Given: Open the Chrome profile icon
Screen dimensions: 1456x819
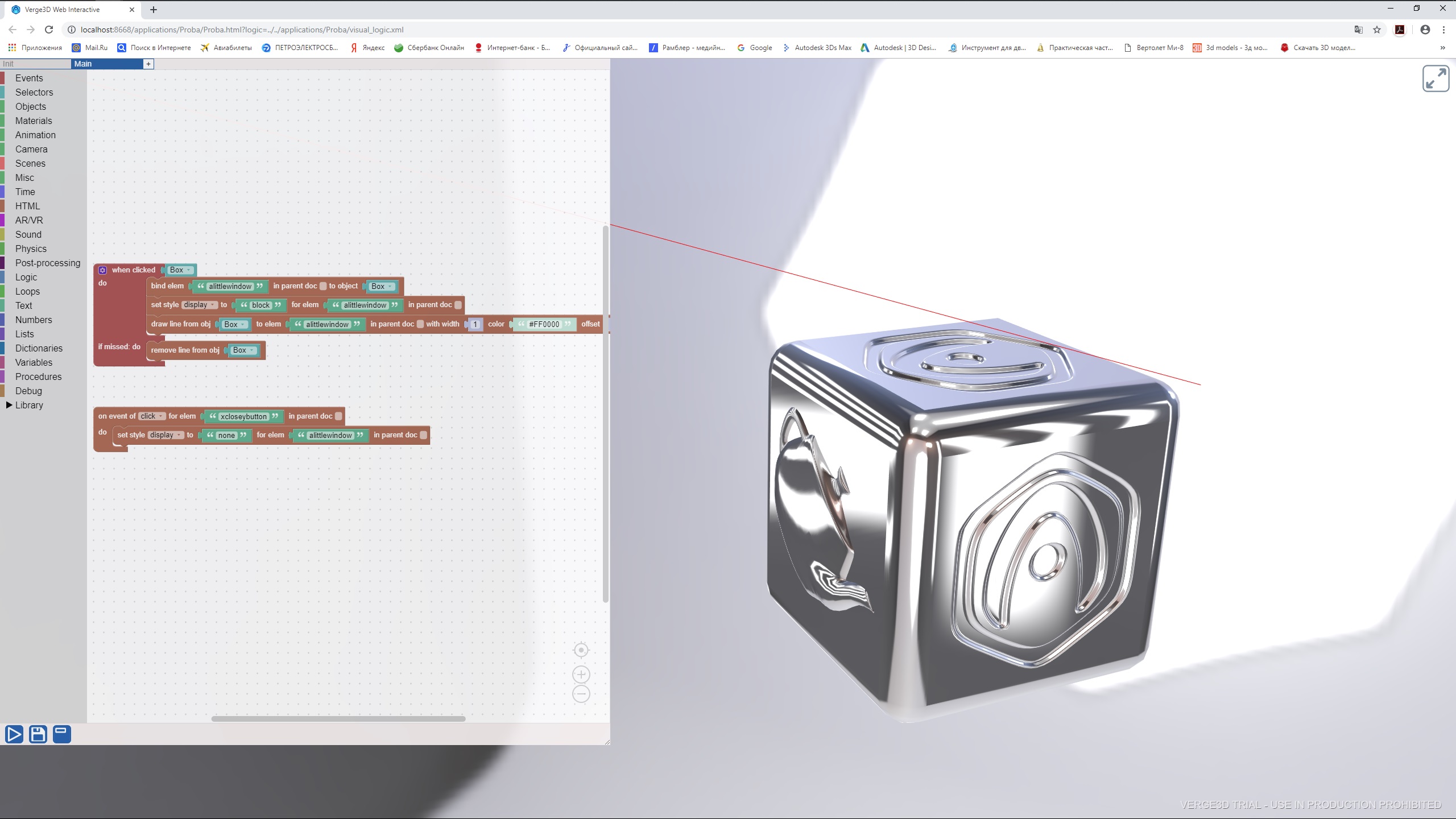Looking at the screenshot, I should coord(1425,30).
